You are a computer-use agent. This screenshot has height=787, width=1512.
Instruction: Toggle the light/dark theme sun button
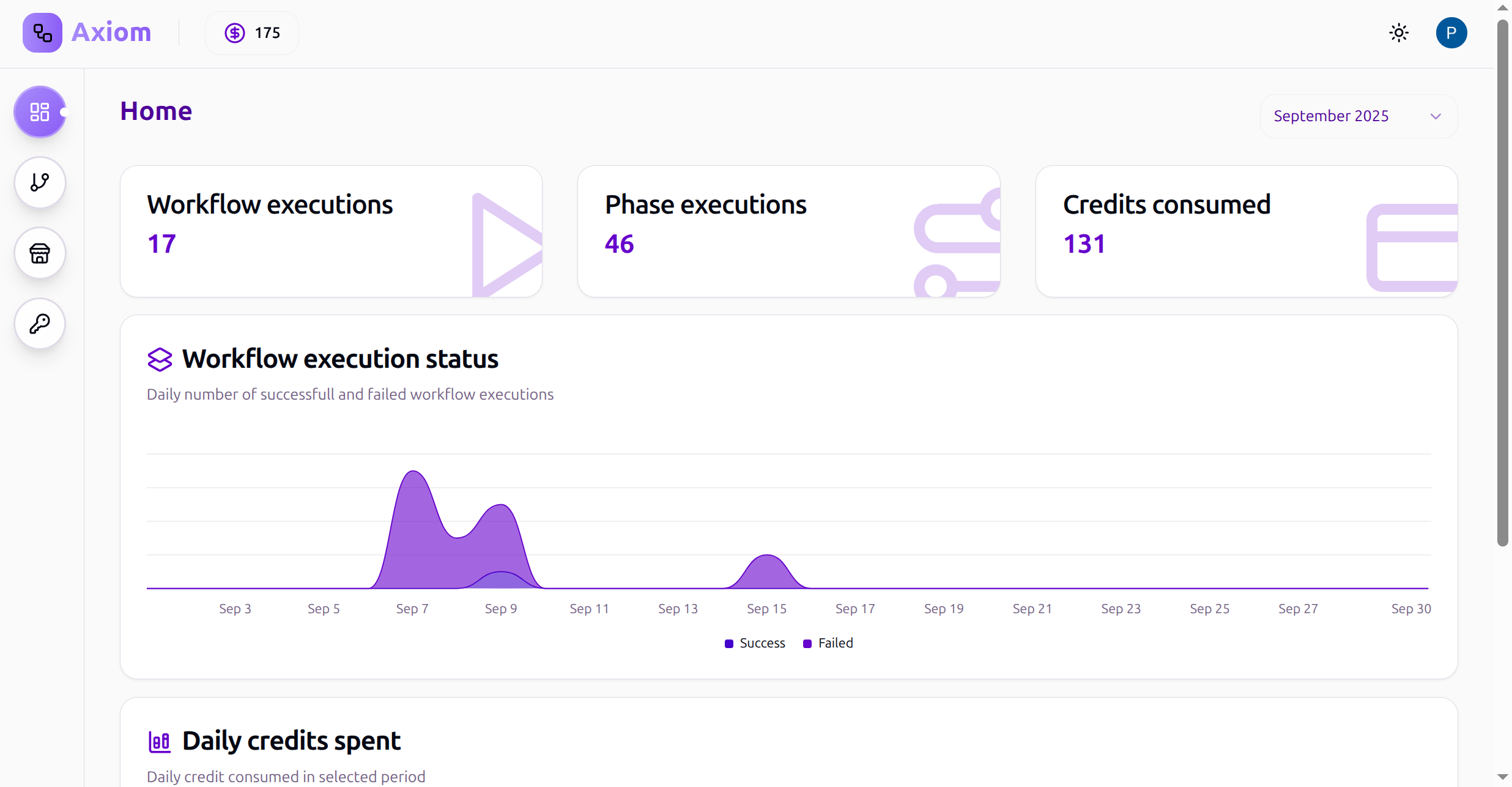point(1398,33)
